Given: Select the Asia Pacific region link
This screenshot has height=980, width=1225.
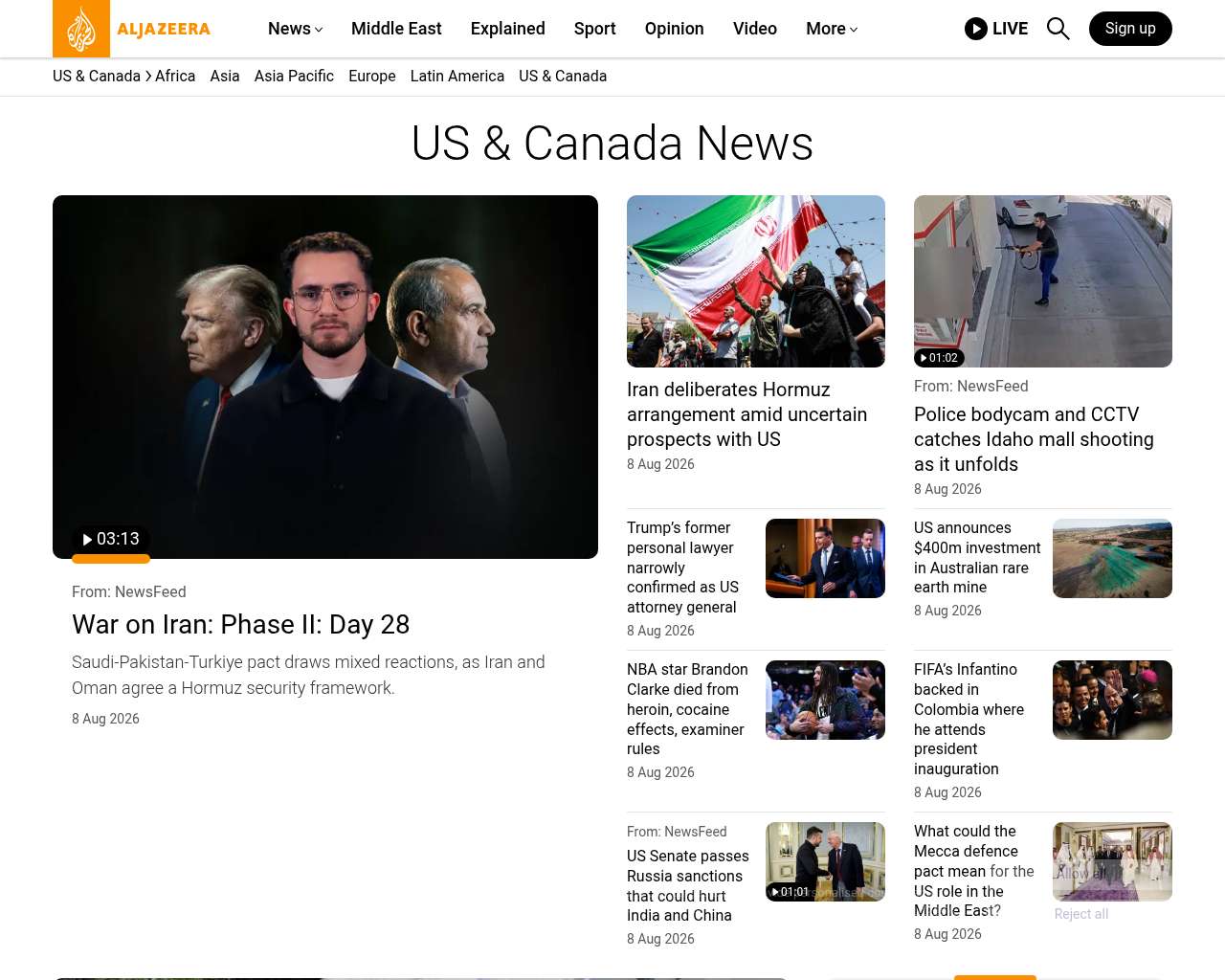Looking at the screenshot, I should [294, 76].
